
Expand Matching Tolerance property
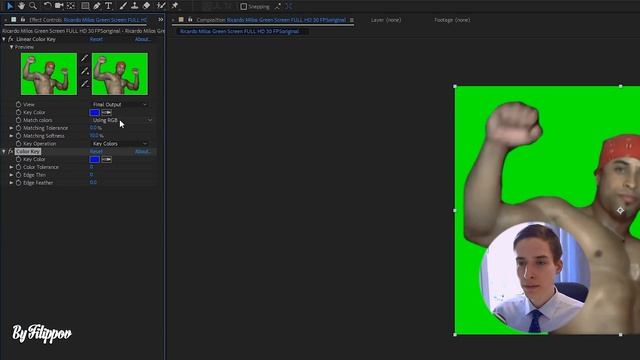coord(11,128)
